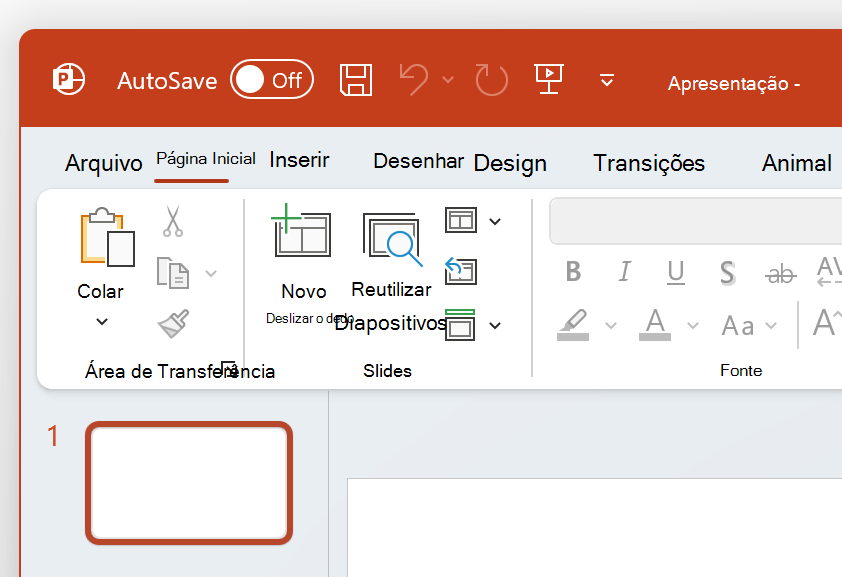The image size is (842, 577).
Task: Add a new slide with Novo icon
Action: click(x=301, y=230)
